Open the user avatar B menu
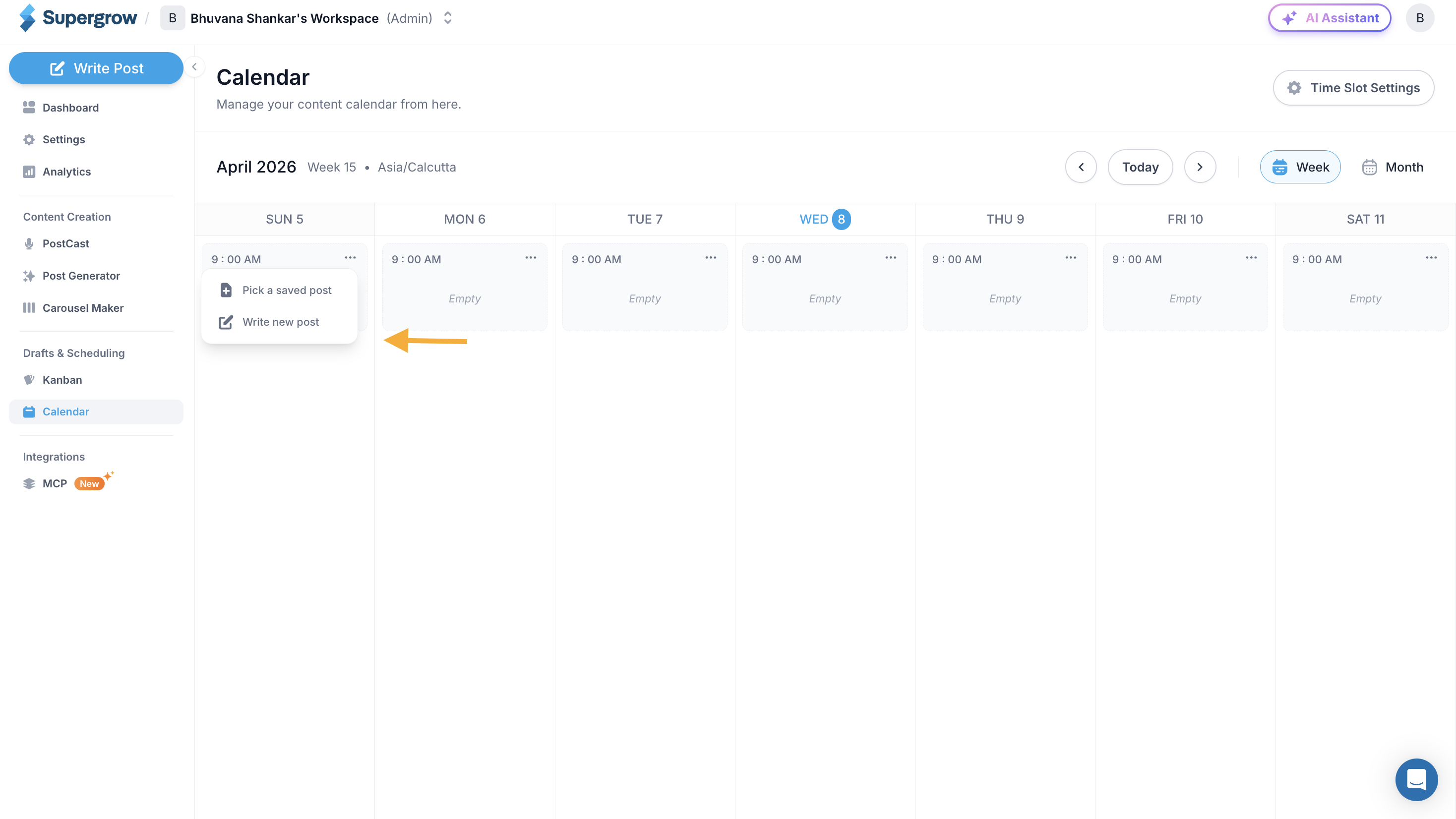This screenshot has width=1456, height=819. [x=1420, y=18]
